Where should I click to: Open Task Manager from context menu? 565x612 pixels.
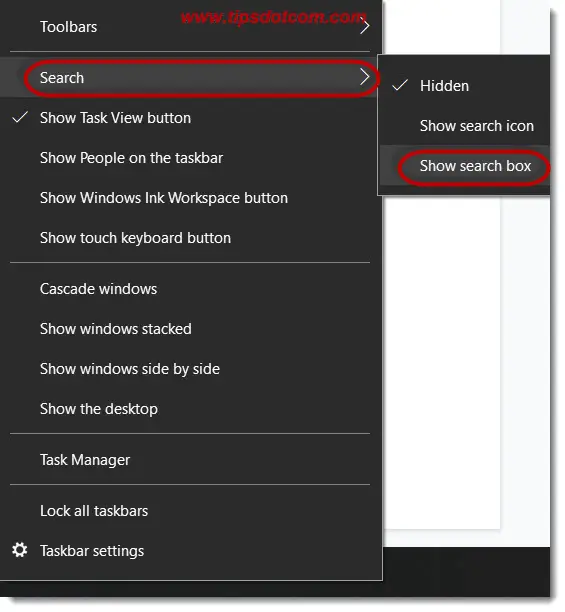pos(191,460)
